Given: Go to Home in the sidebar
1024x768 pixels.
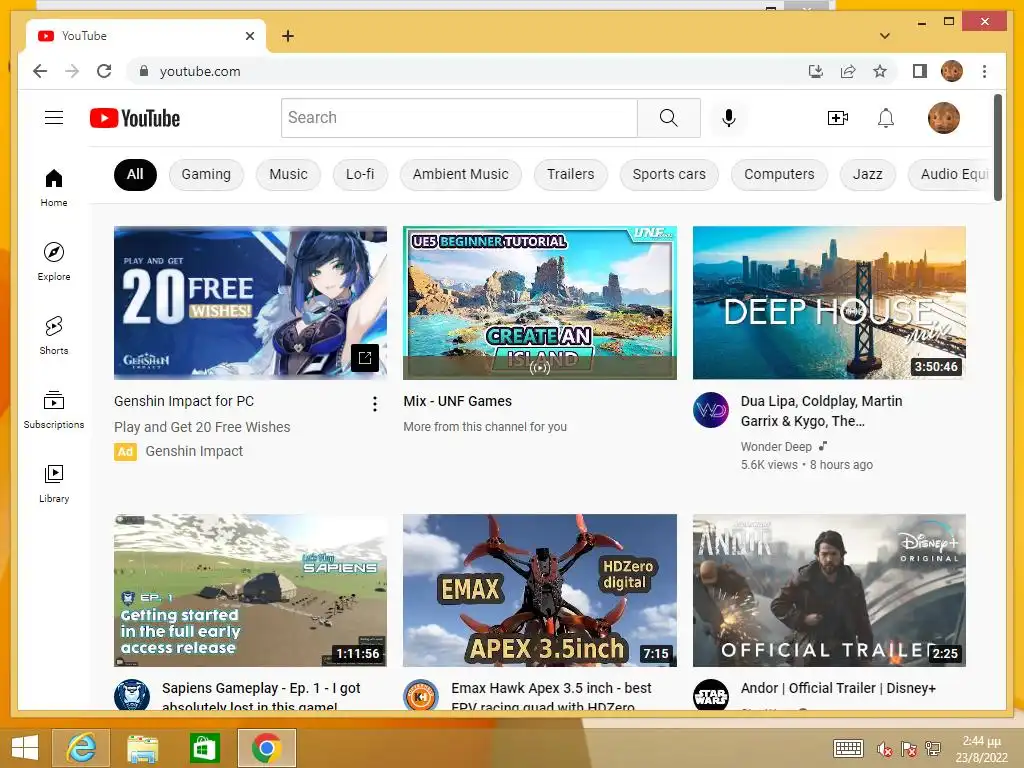Looking at the screenshot, I should [54, 188].
